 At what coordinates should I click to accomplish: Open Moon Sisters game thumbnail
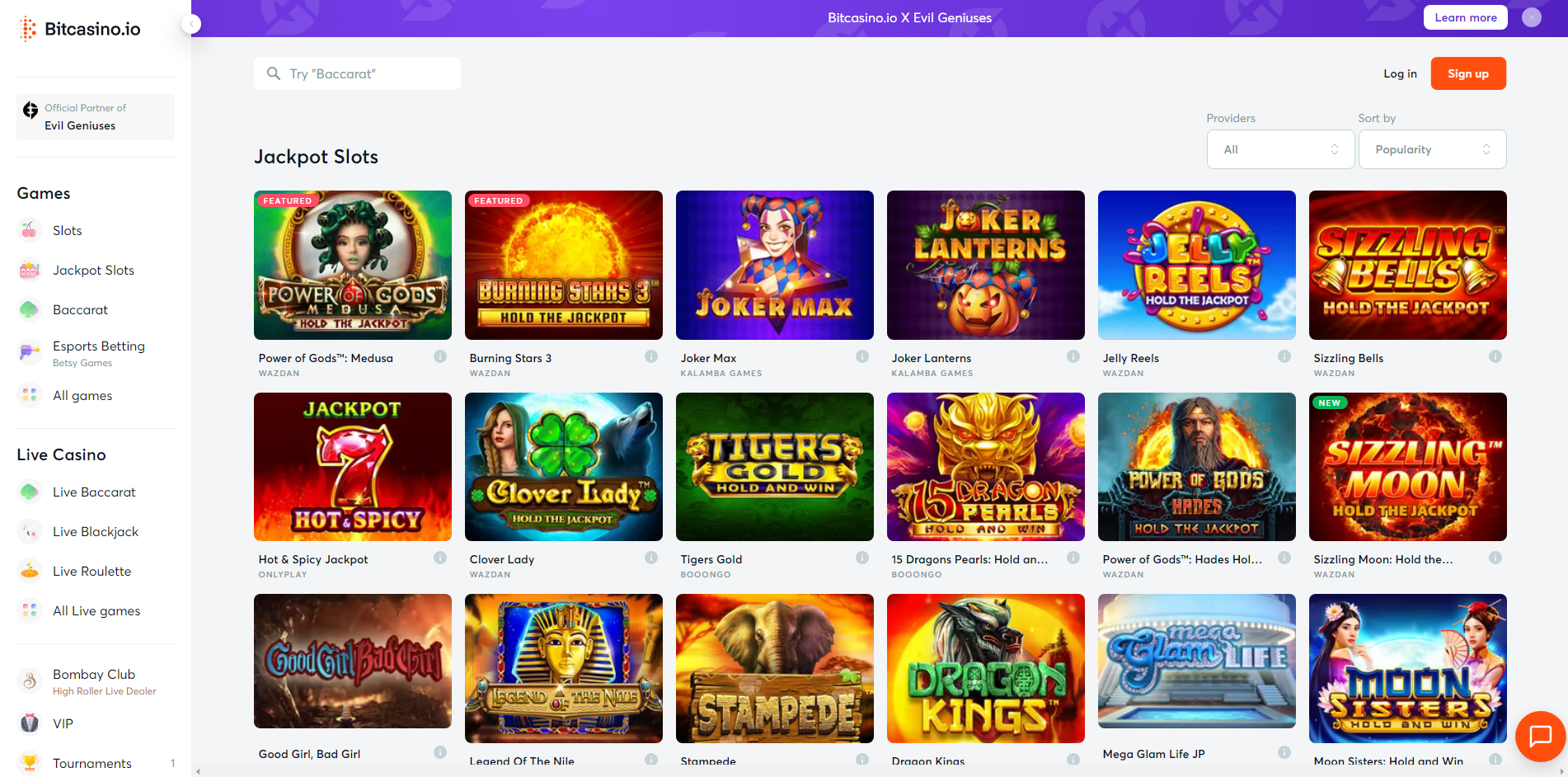1408,668
